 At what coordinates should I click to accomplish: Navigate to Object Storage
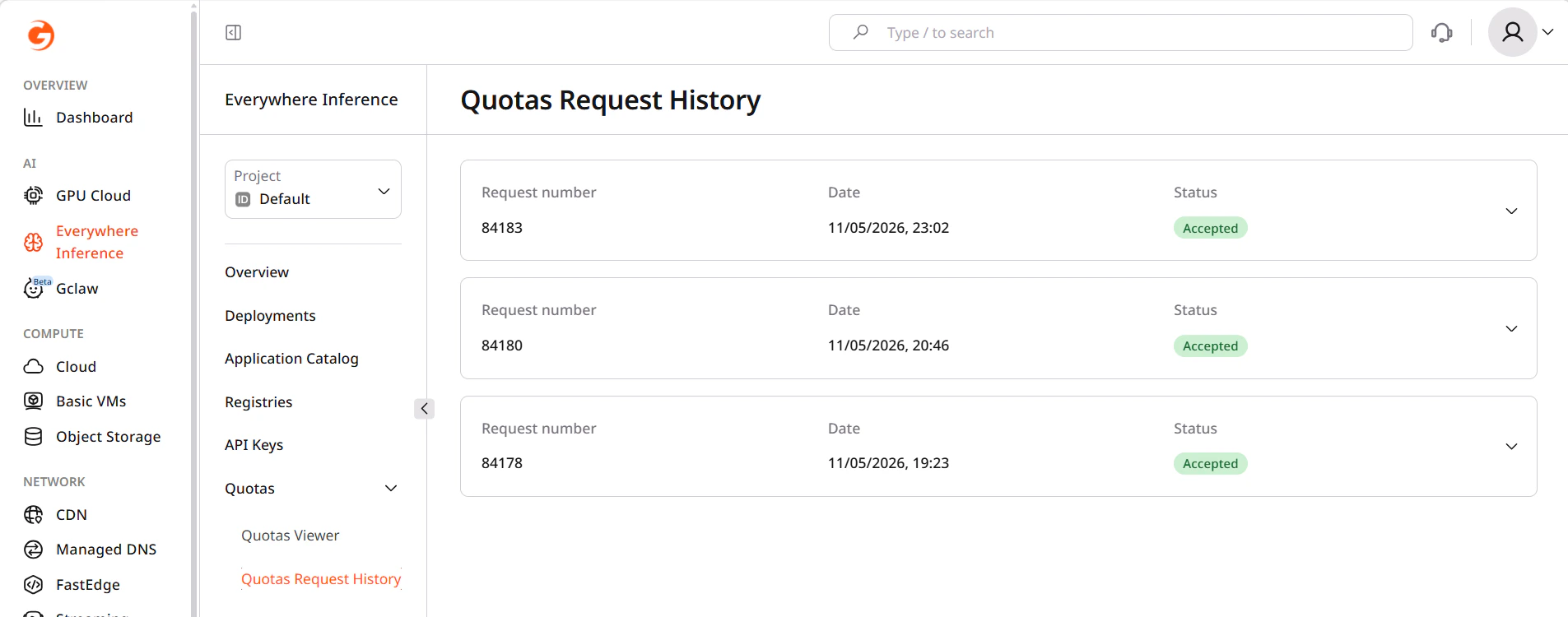point(108,437)
